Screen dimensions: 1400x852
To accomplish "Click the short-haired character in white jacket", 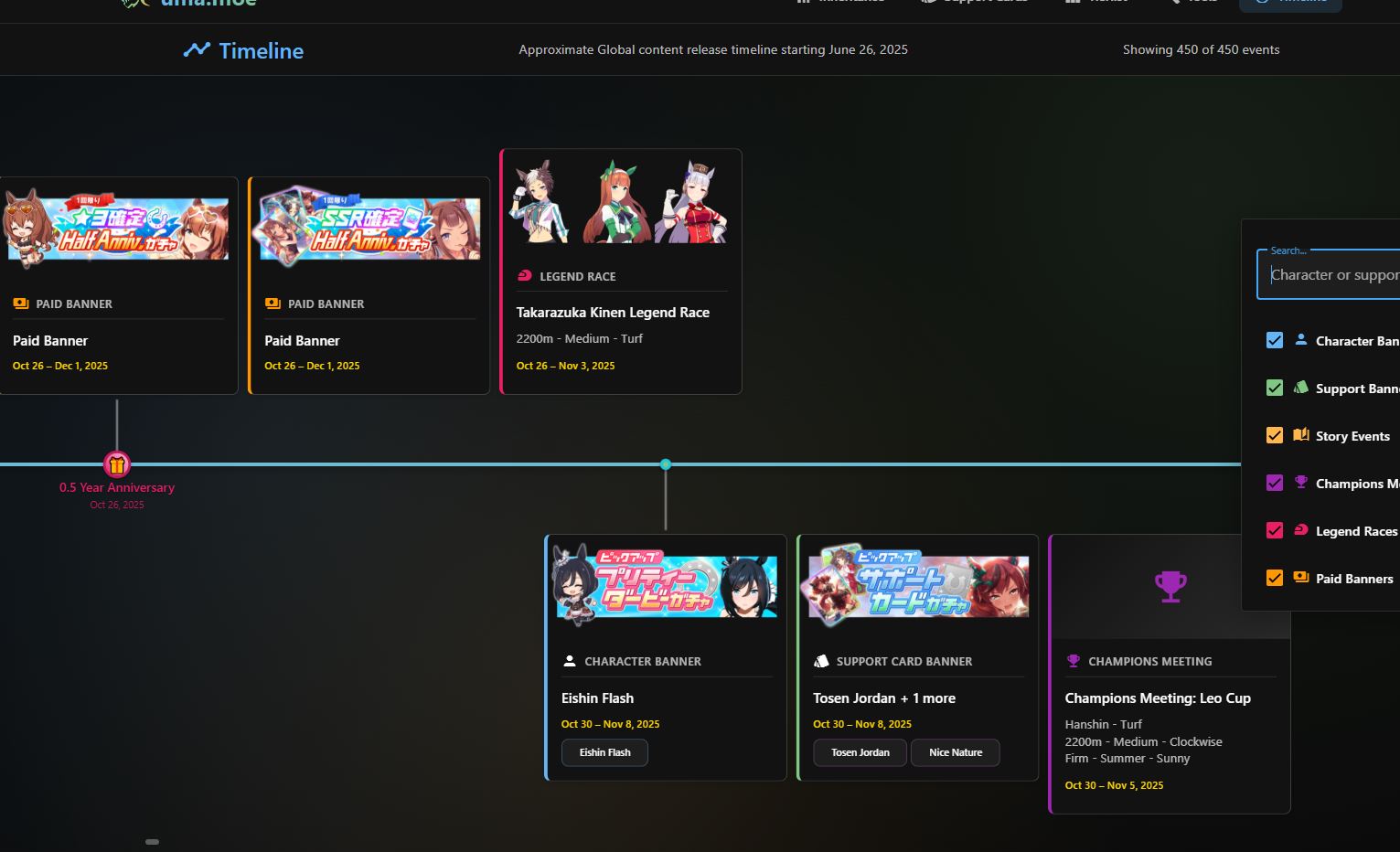I will click(x=541, y=202).
